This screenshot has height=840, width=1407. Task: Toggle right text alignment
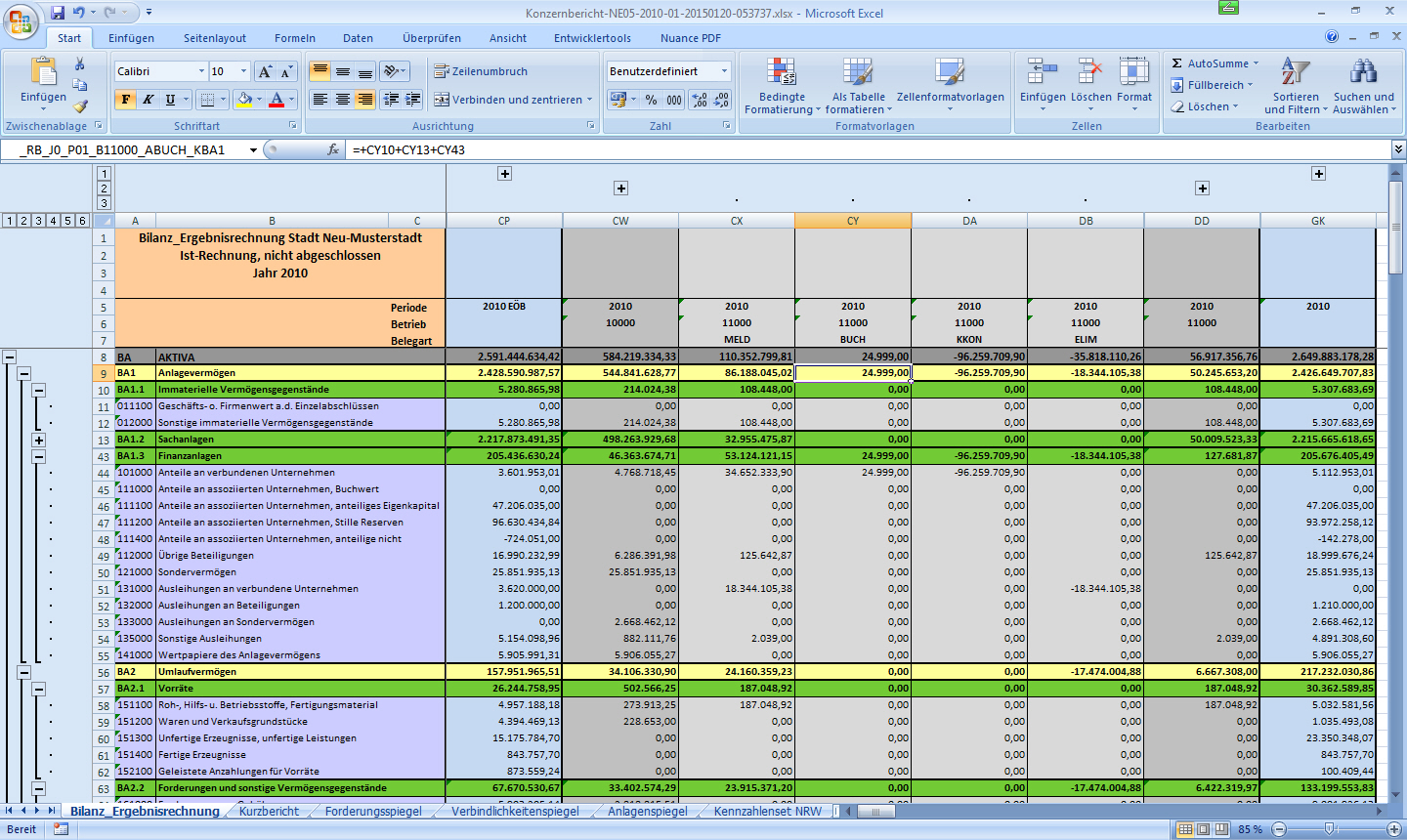(364, 100)
